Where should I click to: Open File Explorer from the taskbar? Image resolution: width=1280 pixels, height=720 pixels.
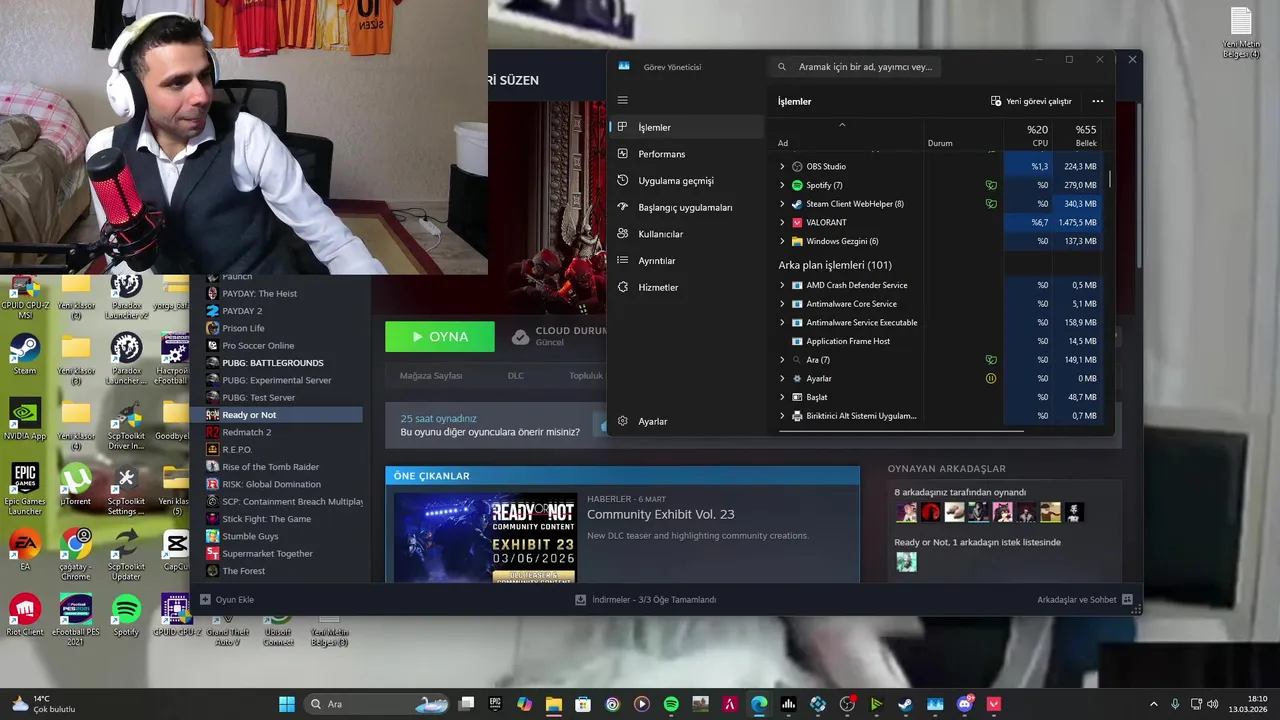(x=554, y=704)
